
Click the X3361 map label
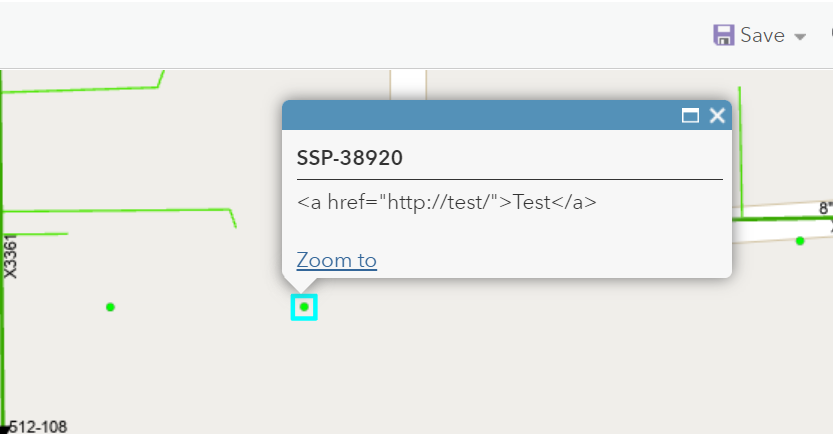[12, 256]
